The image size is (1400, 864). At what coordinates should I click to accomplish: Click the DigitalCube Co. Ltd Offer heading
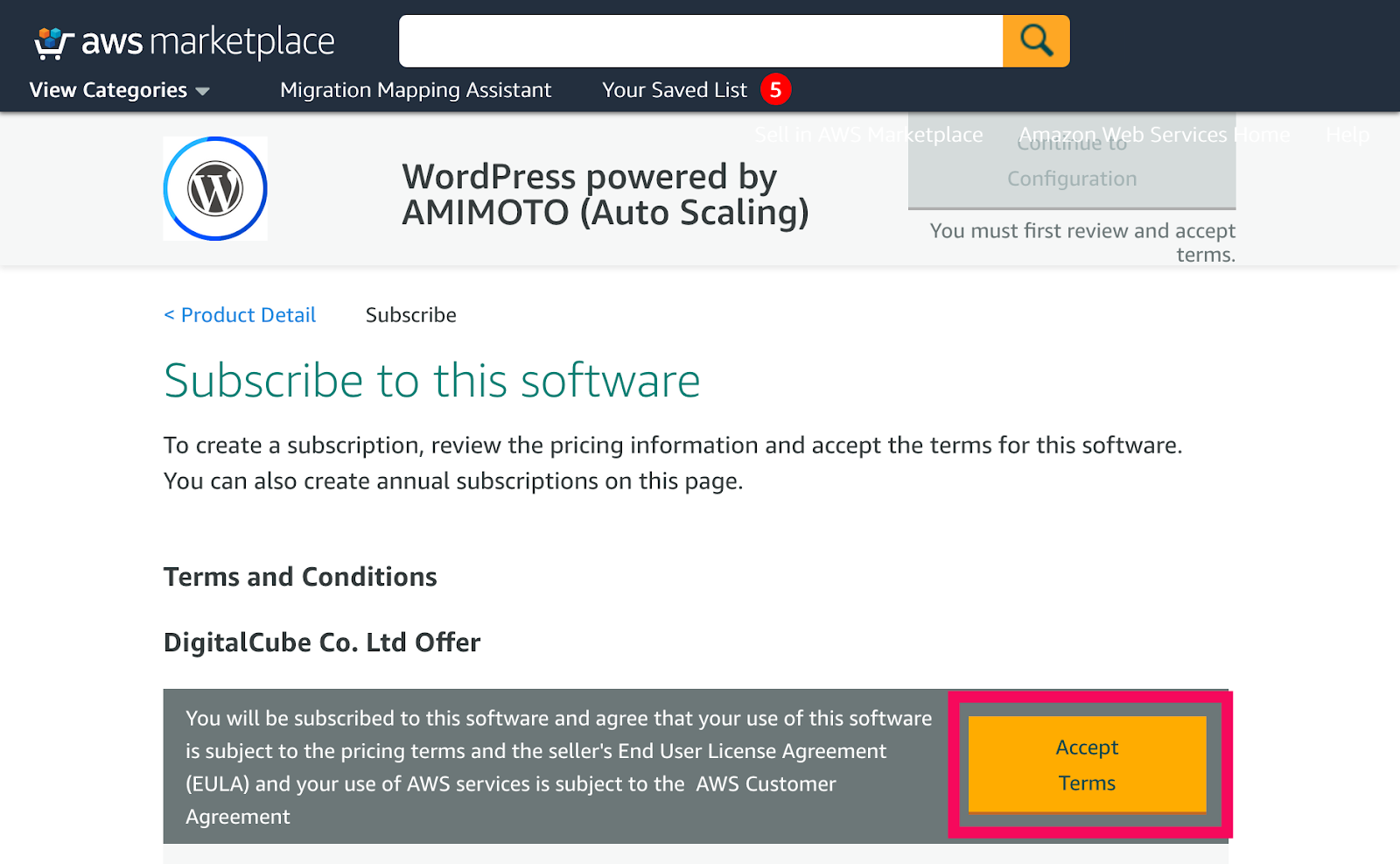(322, 643)
